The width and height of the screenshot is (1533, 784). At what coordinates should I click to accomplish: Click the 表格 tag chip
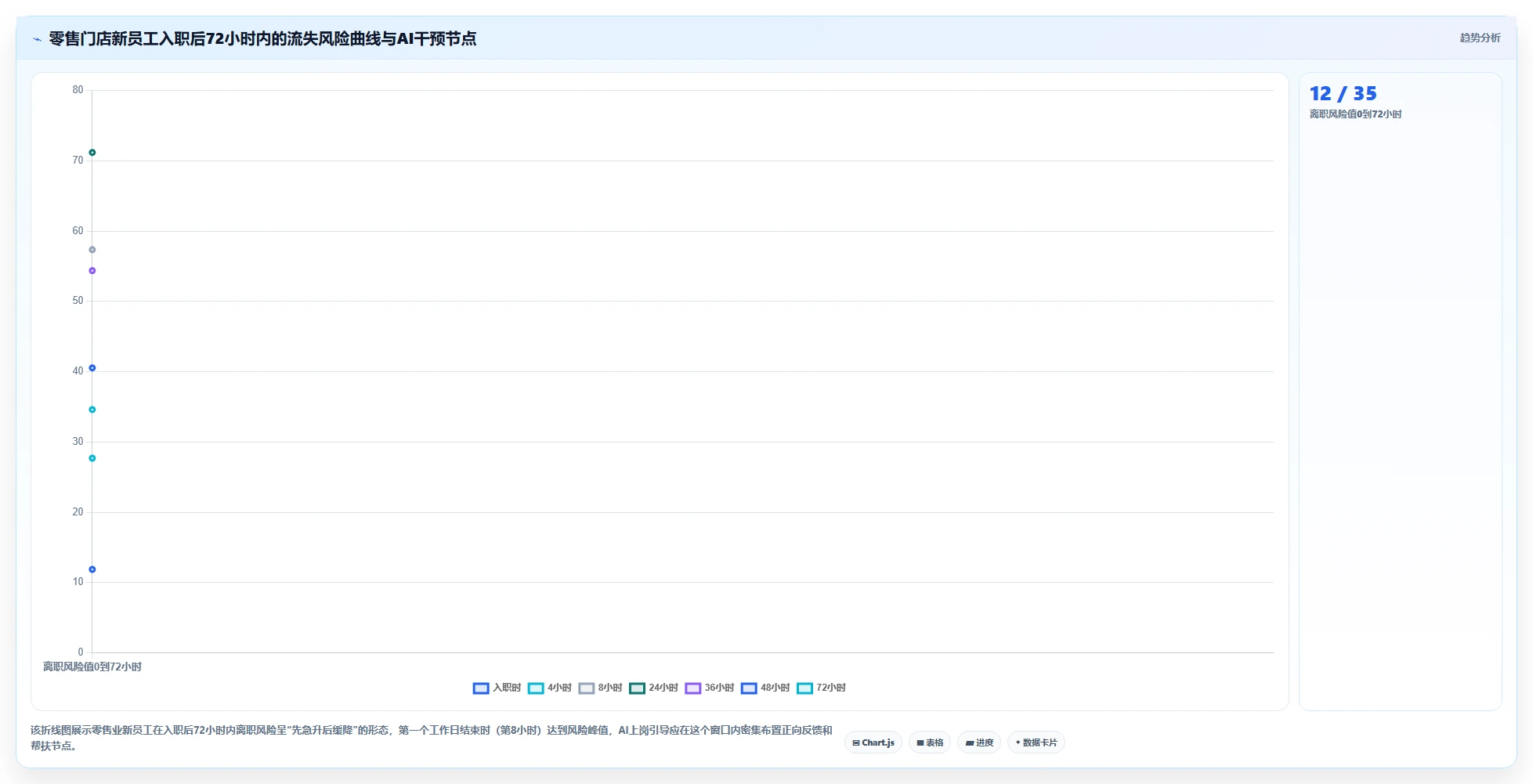coord(930,742)
